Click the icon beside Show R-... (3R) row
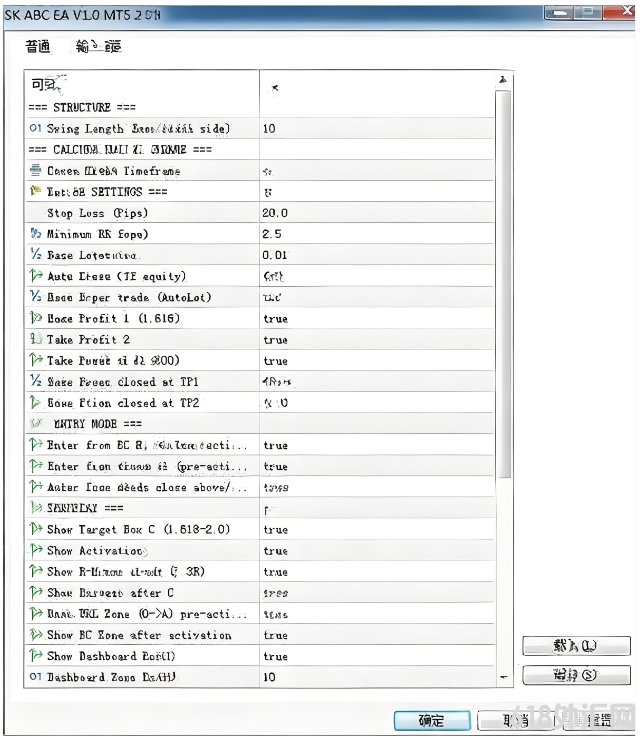Screen dimensions: 643x741 (35, 571)
